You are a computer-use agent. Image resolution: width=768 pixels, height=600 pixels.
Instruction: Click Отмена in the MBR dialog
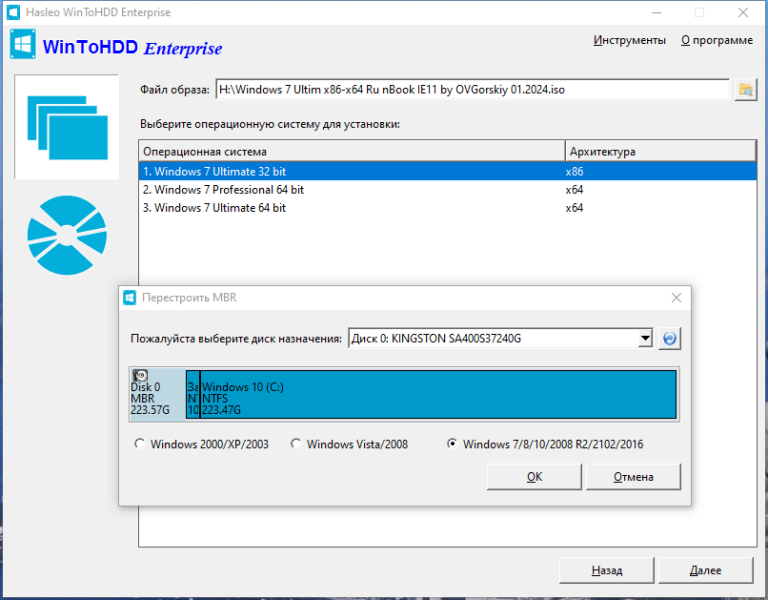tap(633, 477)
